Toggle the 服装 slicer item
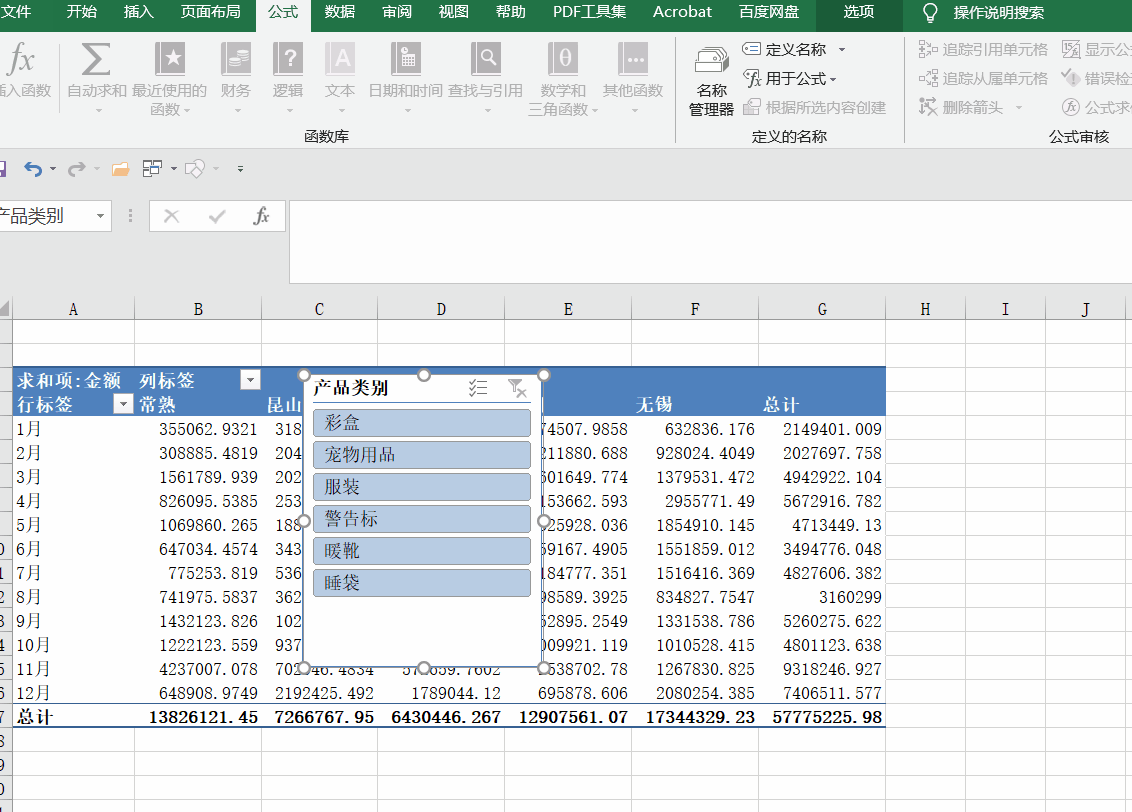The width and height of the screenshot is (1132, 812). 422,487
